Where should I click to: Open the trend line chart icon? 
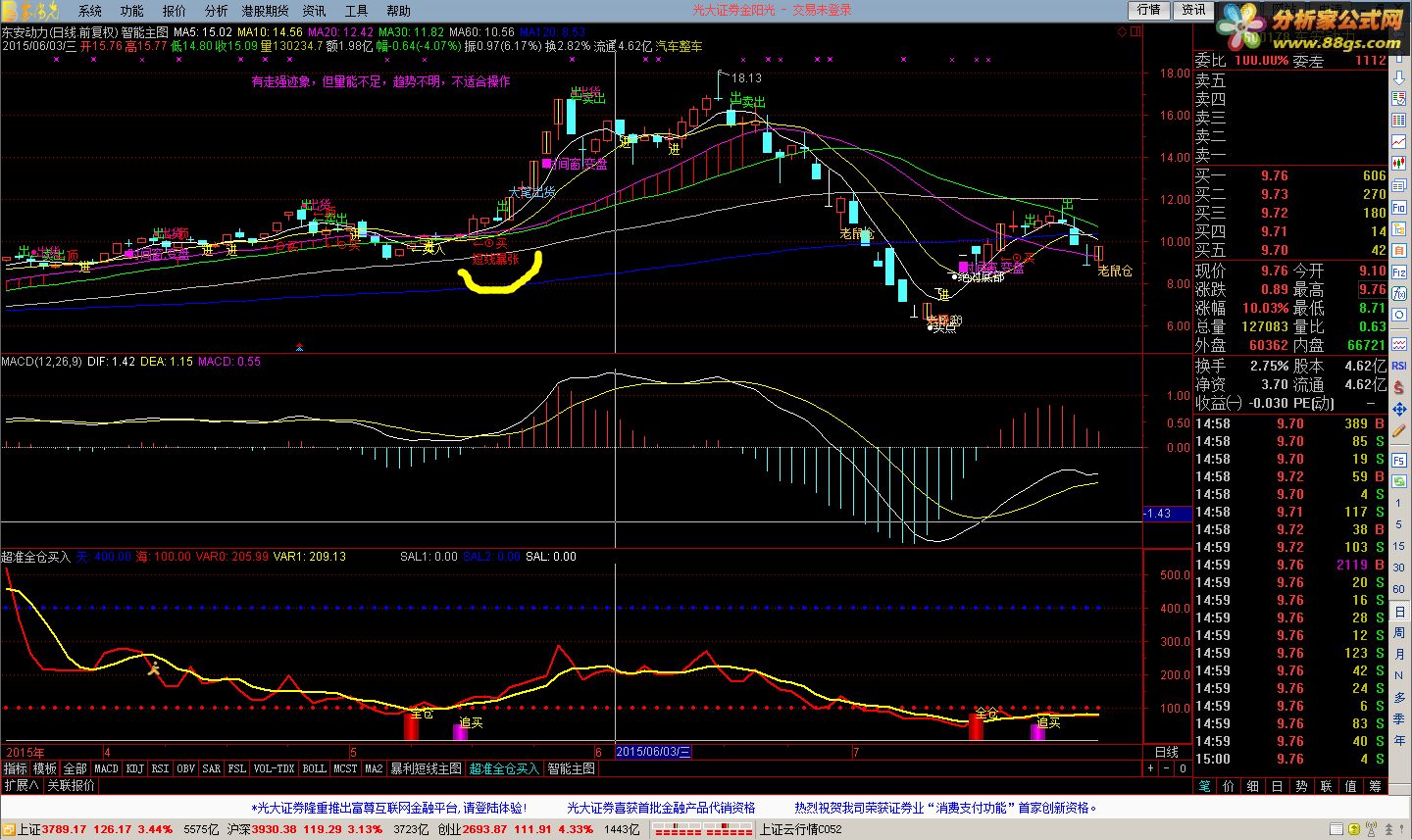click(1399, 141)
